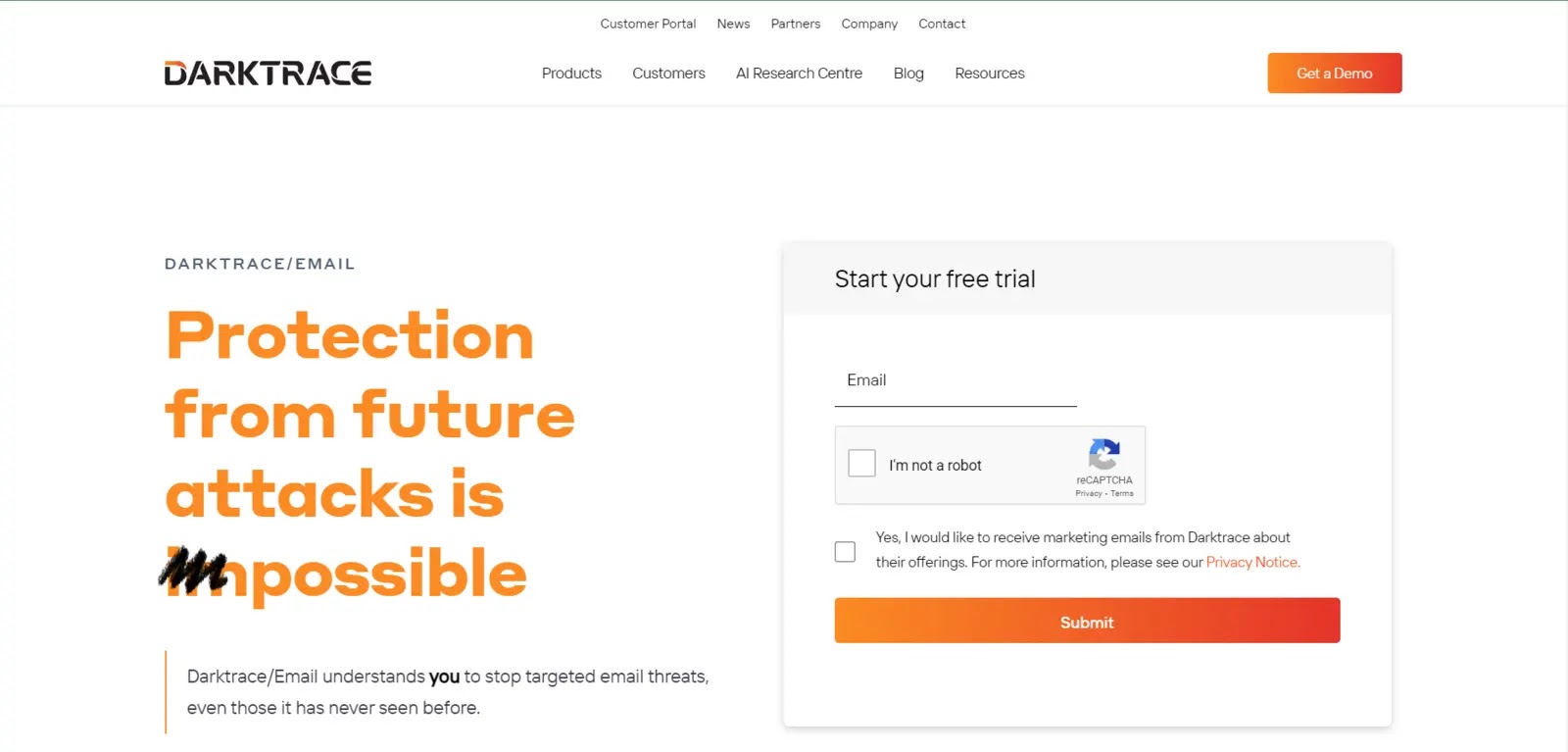Click the Darktrace logo
1568x752 pixels.
pos(268,74)
